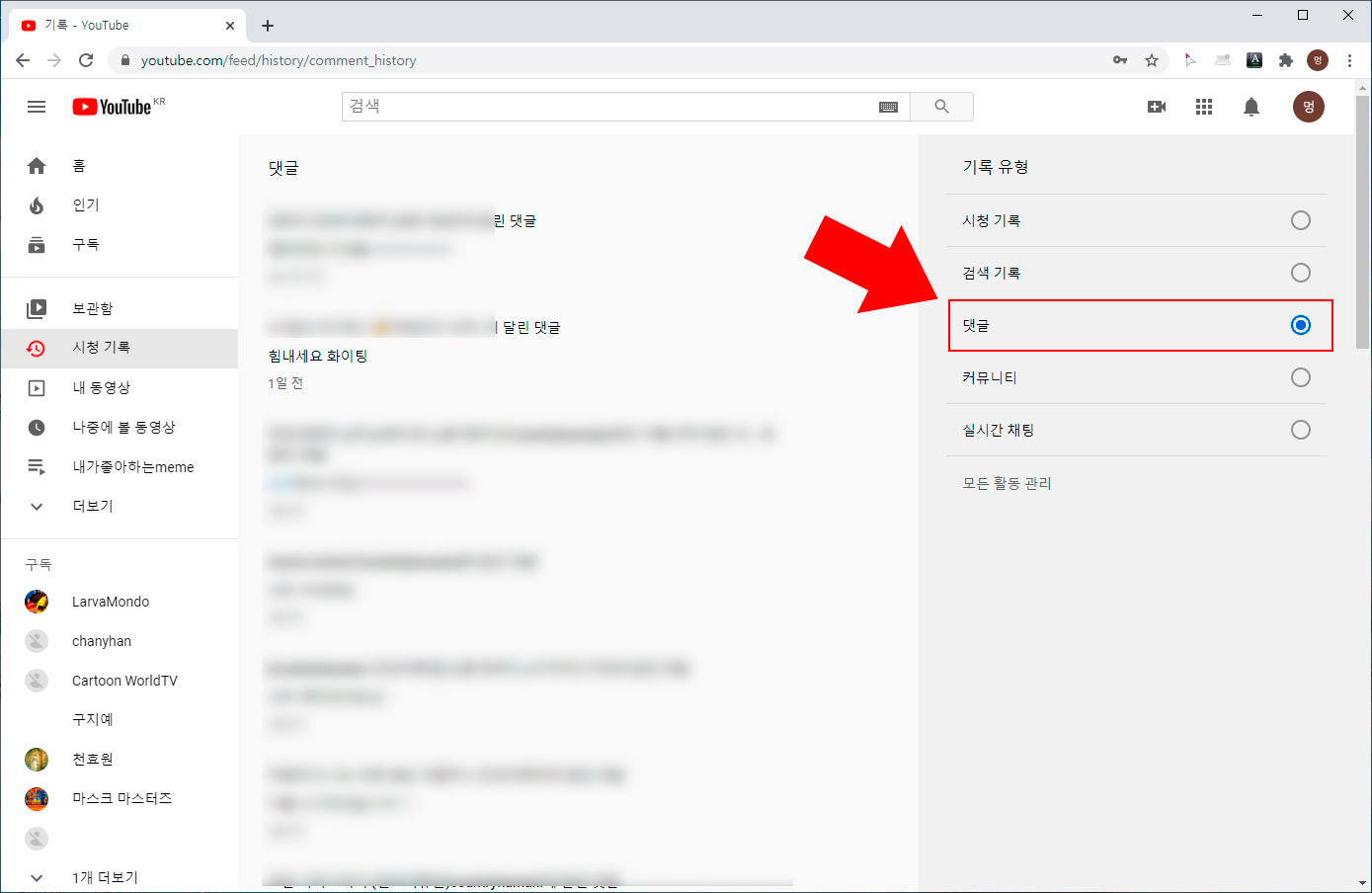Toggle the hamburger navigation menu
This screenshot has height=893, width=1372.
(37, 107)
